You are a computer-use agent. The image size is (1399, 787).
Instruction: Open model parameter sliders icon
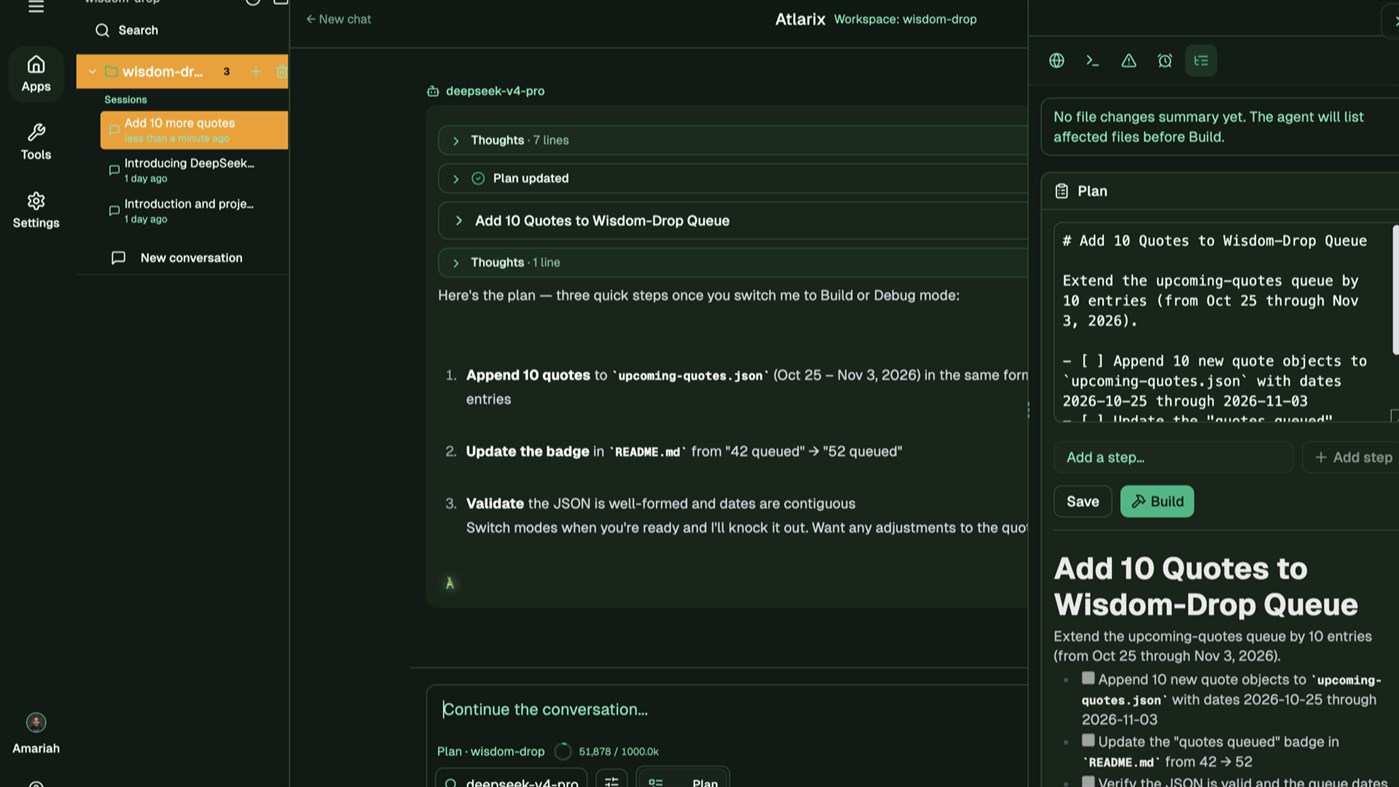612,782
